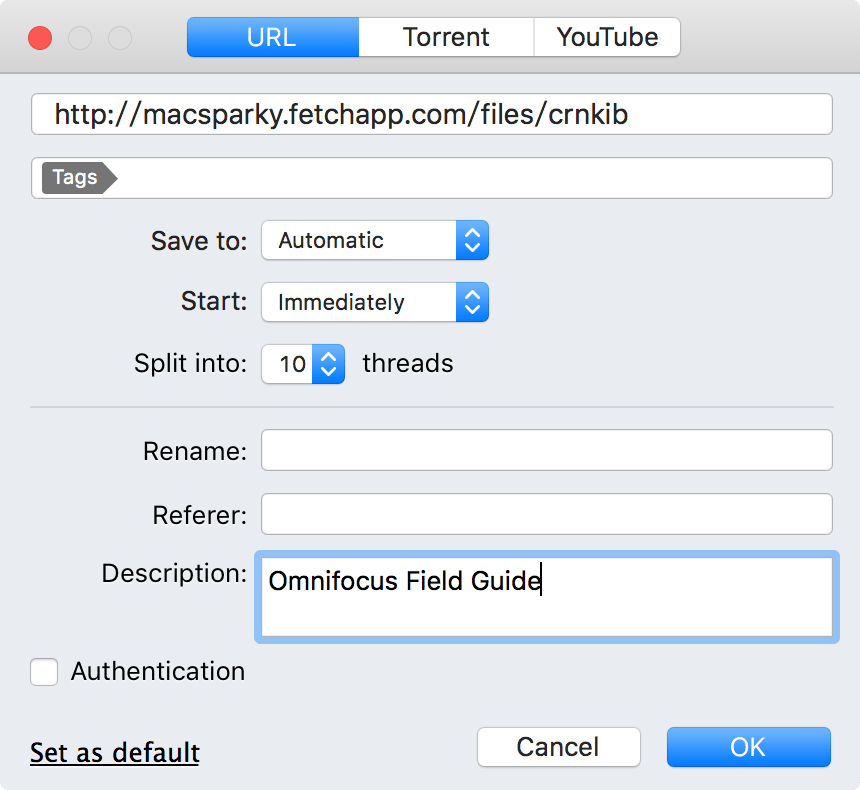Click the Set as default link
860x790 pixels.
coord(115,752)
